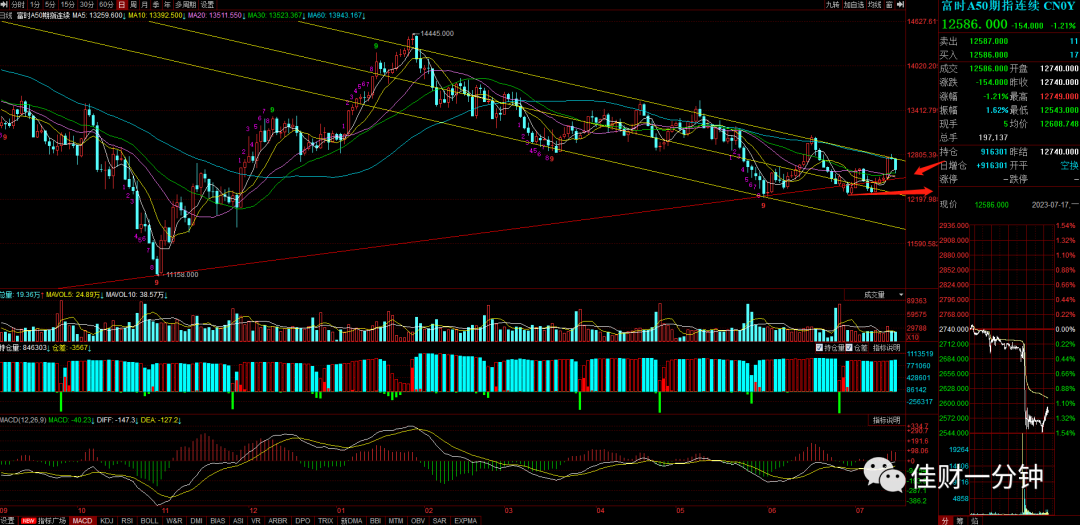
Task: Select the 筹 tab under the intraday chart
Action: (x=959, y=520)
